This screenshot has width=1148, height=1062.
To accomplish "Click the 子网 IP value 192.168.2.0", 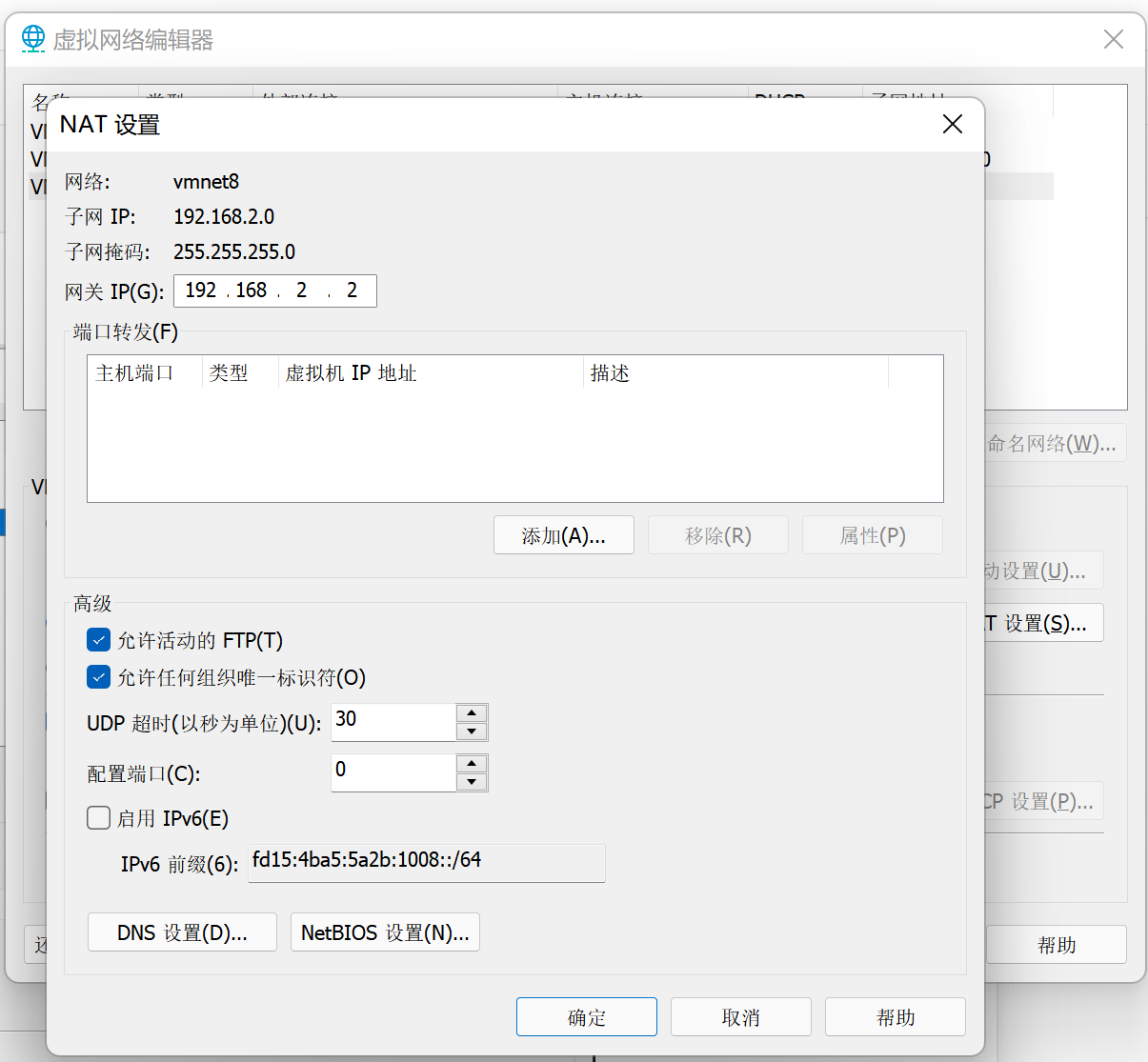I will click(x=224, y=216).
